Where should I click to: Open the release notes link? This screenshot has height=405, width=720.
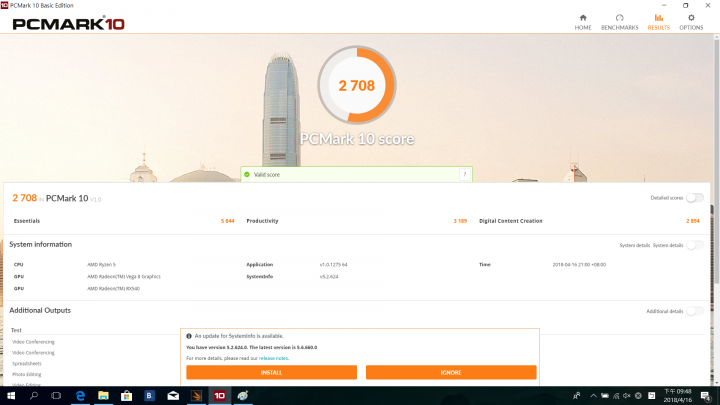[274, 358]
